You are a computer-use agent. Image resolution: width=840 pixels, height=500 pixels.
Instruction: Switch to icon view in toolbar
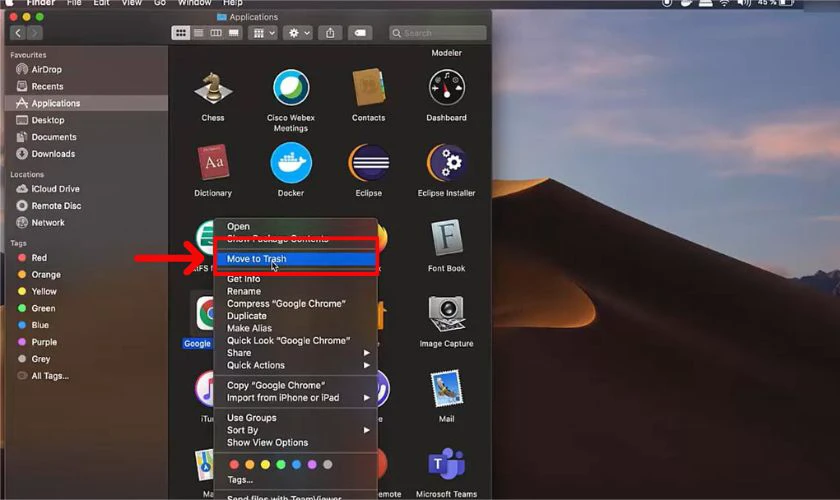(x=181, y=33)
